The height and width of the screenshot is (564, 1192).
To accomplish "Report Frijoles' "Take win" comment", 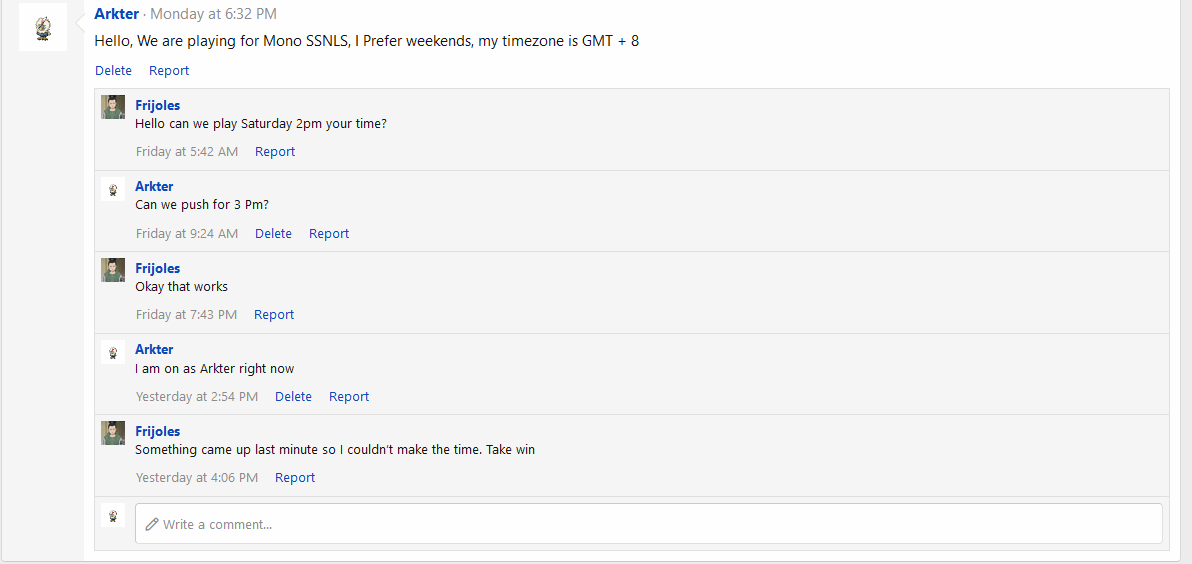I will [295, 478].
